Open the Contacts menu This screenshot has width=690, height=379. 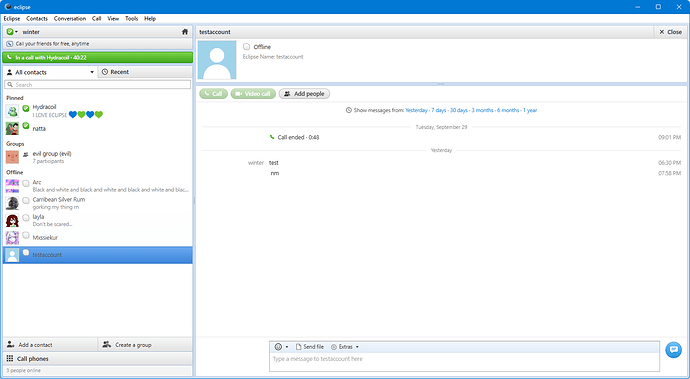point(37,18)
